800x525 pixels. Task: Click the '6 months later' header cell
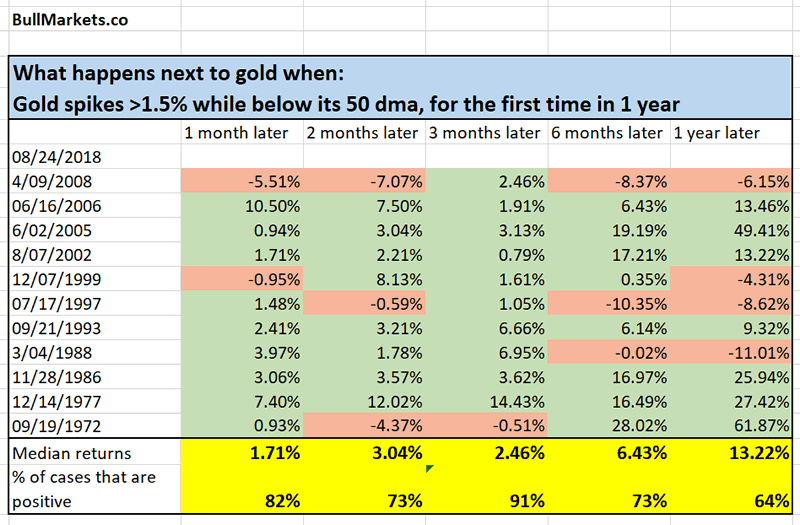tap(607, 133)
